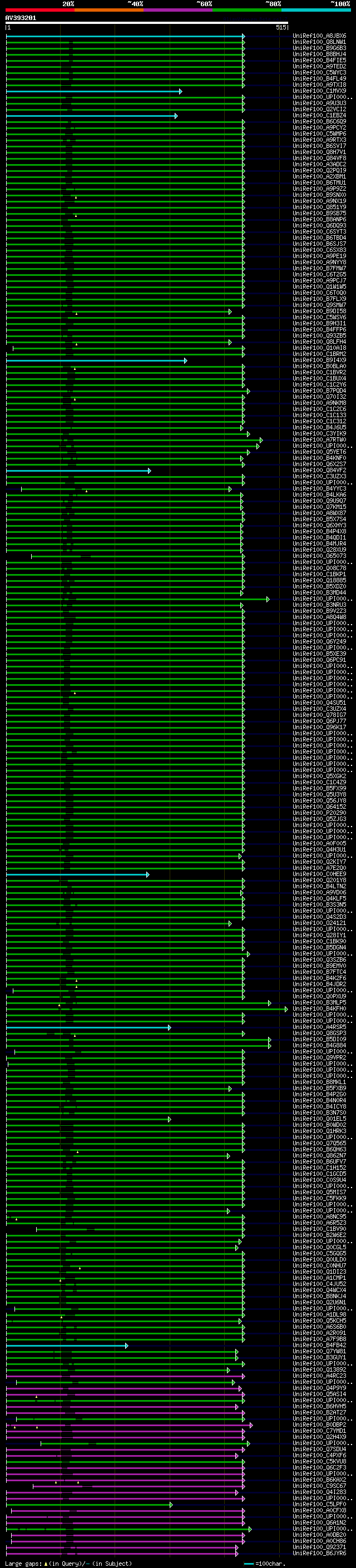Open the UniRef100_C5LPF0 hit
The width and height of the screenshot is (356, 1568).
click(319, 1504)
